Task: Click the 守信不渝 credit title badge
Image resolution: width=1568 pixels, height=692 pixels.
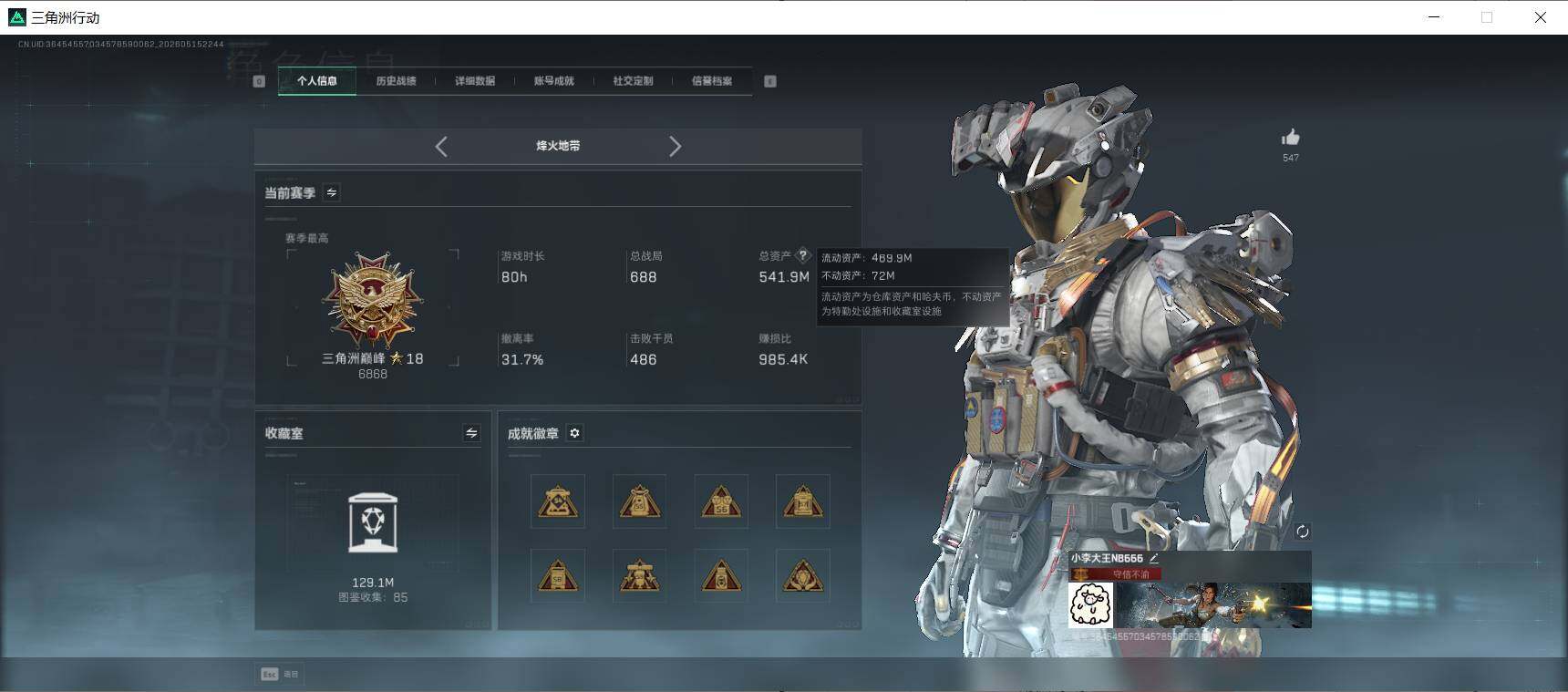Action: coord(1116,574)
